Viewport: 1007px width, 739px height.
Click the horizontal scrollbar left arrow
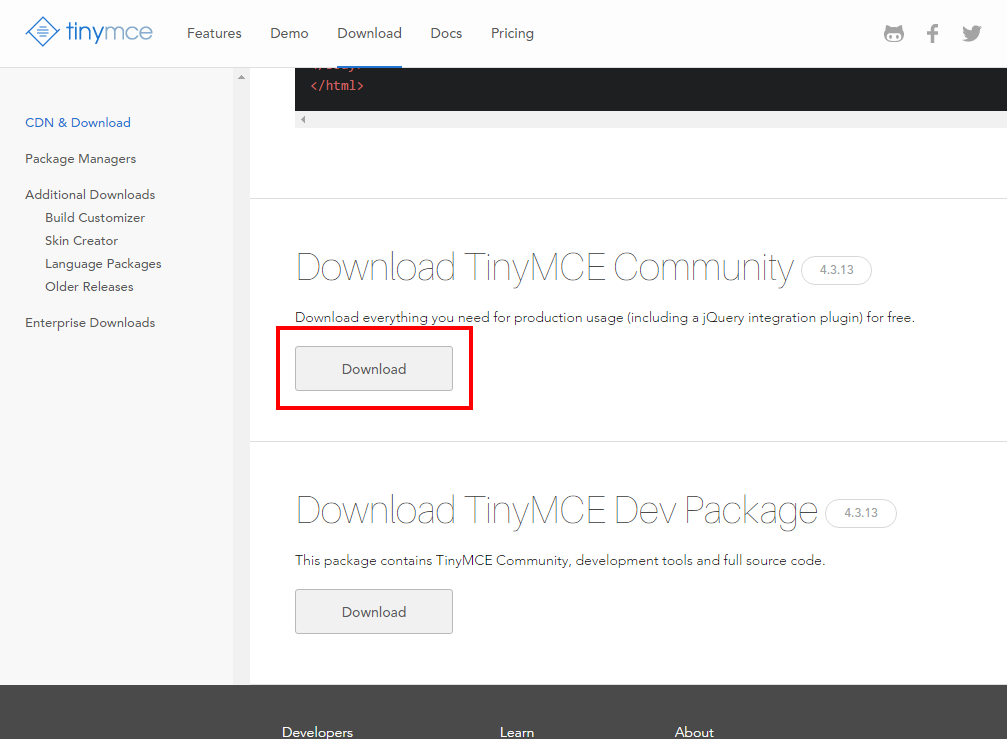[302, 118]
